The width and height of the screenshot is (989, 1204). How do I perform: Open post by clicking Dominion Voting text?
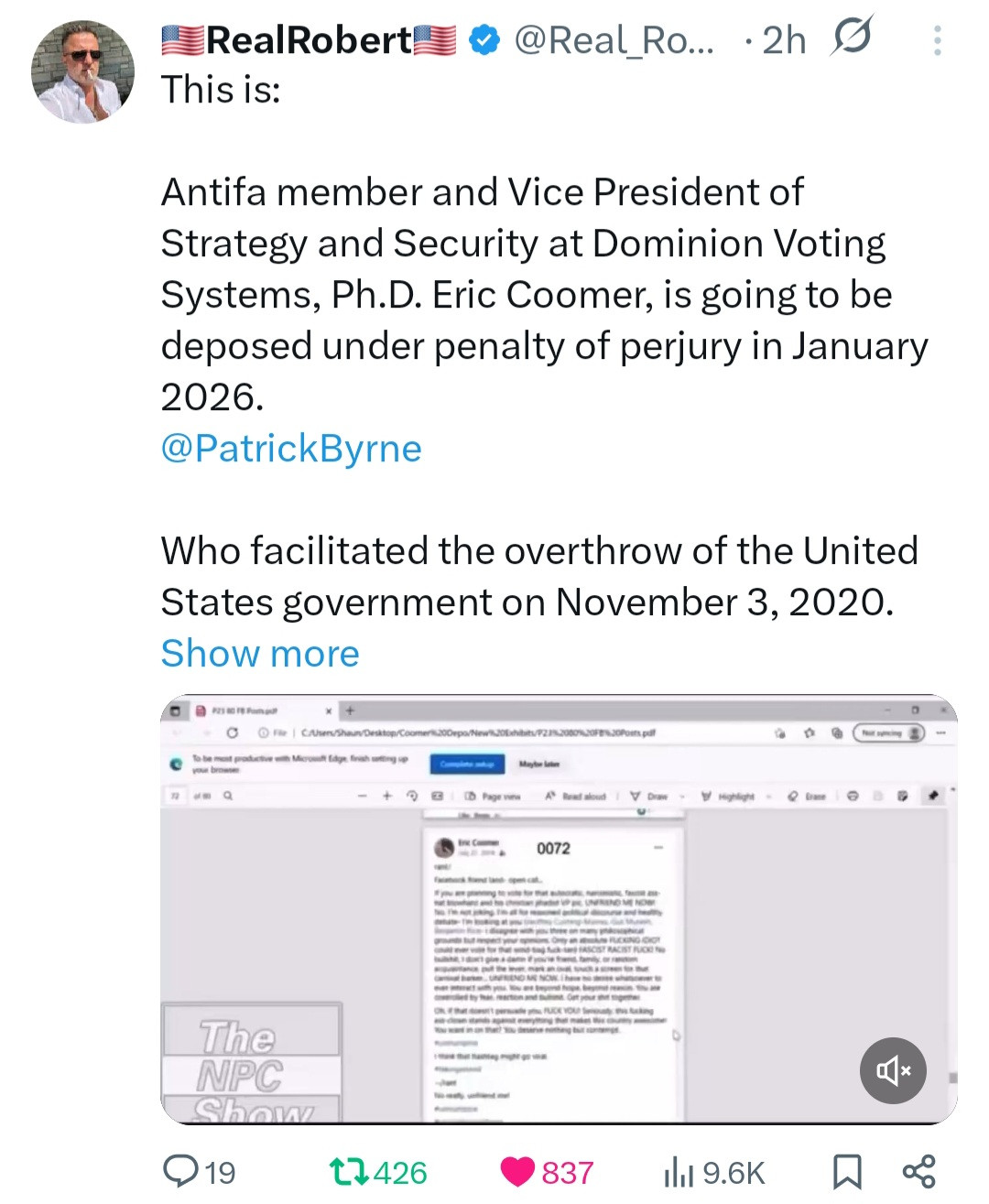click(738, 244)
